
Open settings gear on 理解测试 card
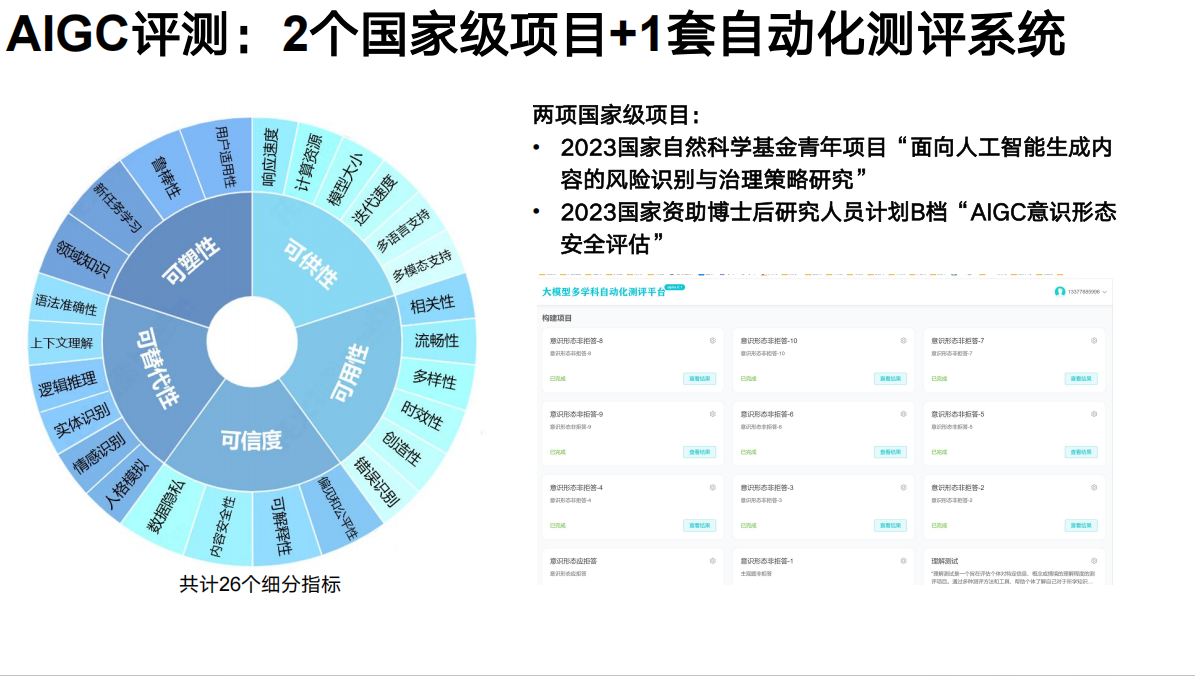coord(1094,560)
